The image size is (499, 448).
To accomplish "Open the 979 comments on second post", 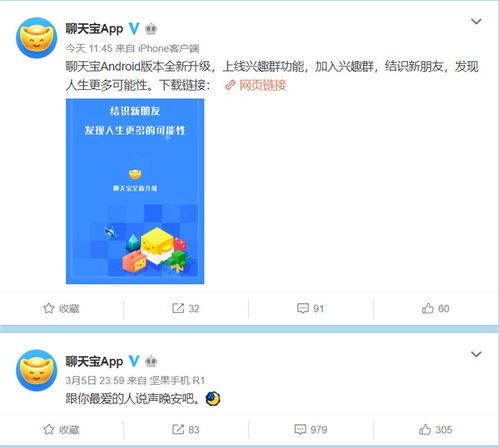I will point(311,429).
